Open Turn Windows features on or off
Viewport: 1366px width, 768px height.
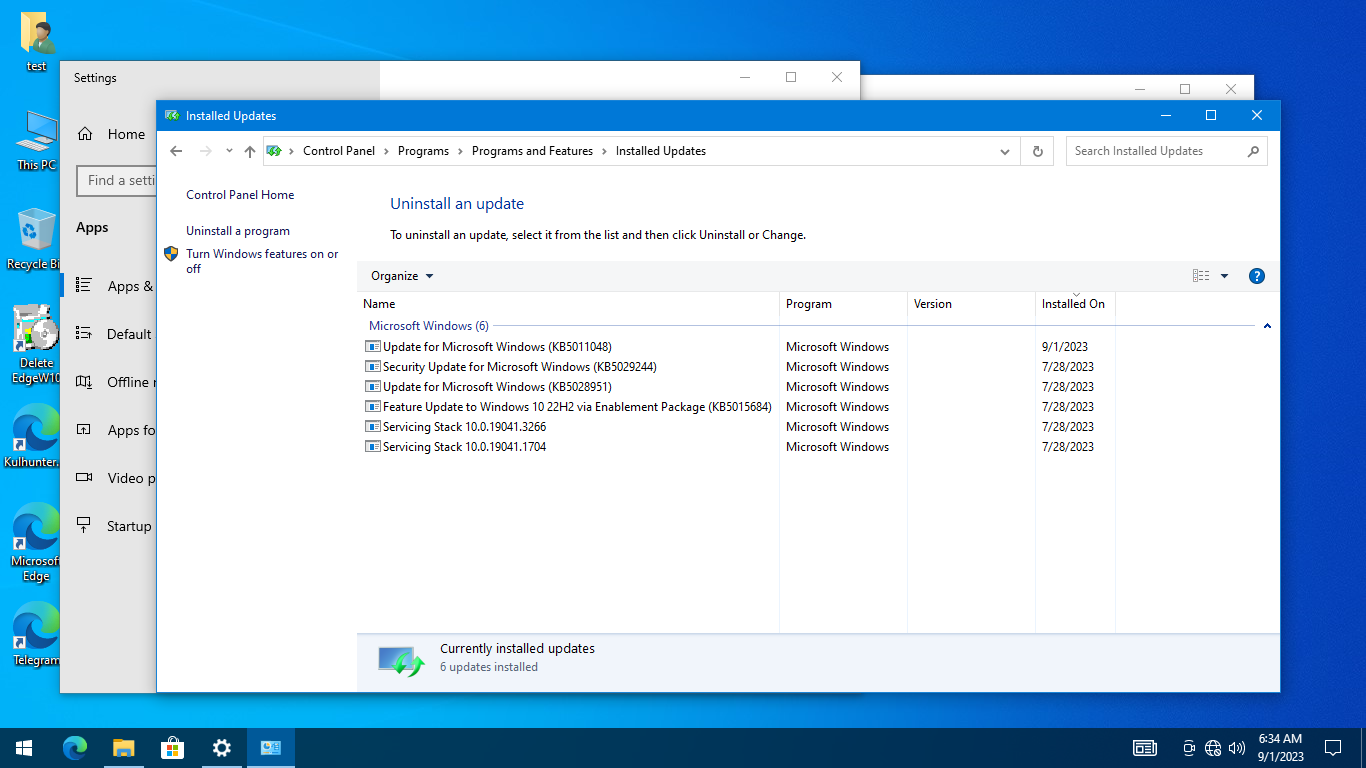pos(262,261)
